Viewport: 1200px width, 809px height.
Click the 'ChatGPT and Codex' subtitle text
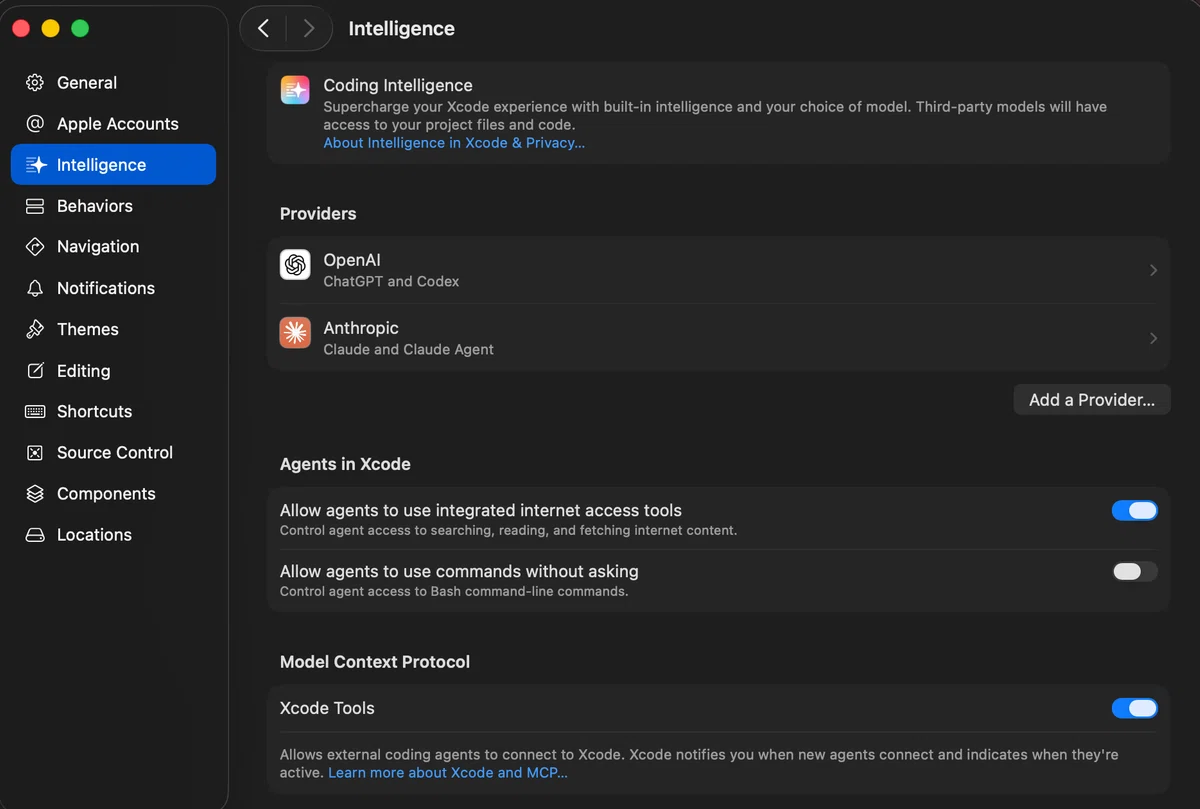pos(391,282)
